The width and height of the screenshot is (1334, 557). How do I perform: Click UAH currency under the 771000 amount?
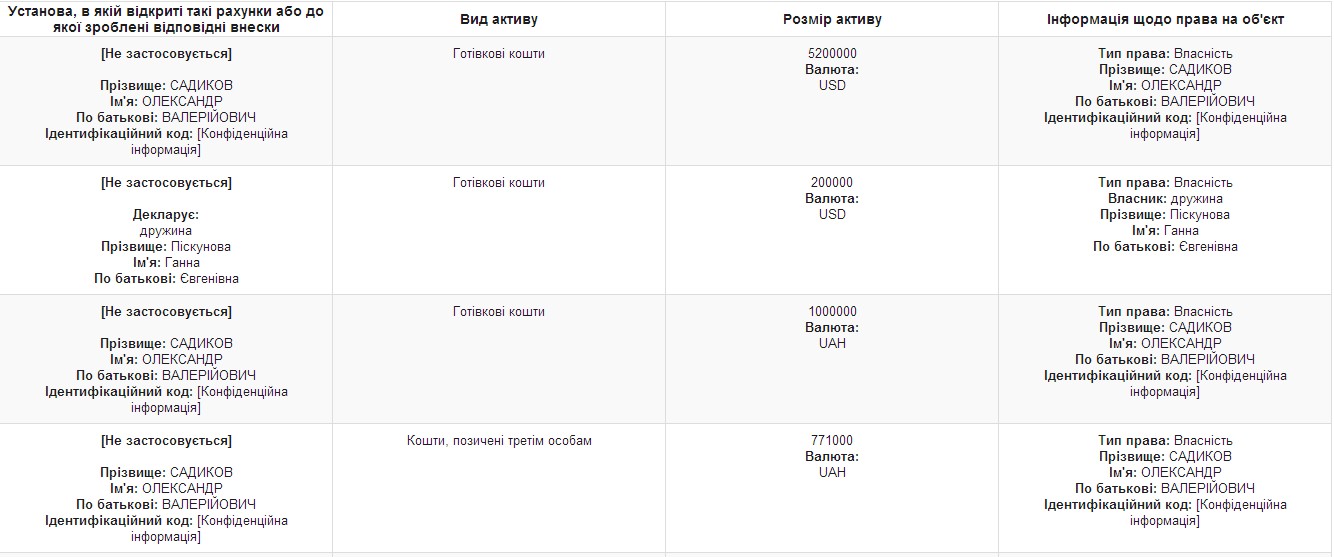click(x=832, y=472)
